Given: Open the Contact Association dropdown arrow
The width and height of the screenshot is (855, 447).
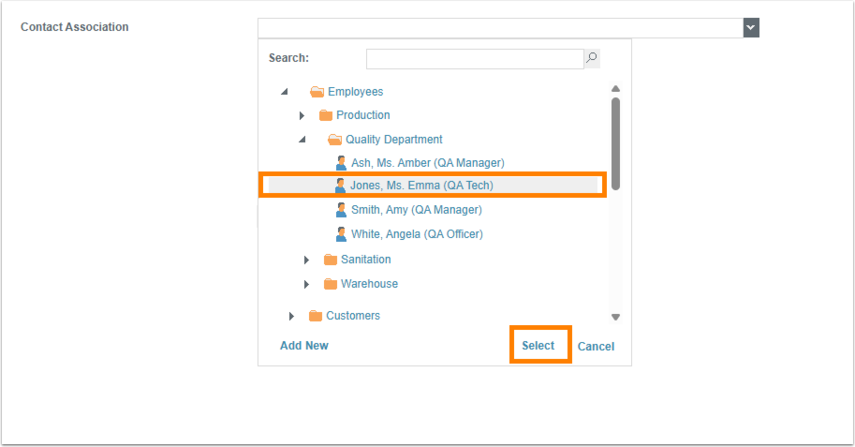Looking at the screenshot, I should (751, 28).
